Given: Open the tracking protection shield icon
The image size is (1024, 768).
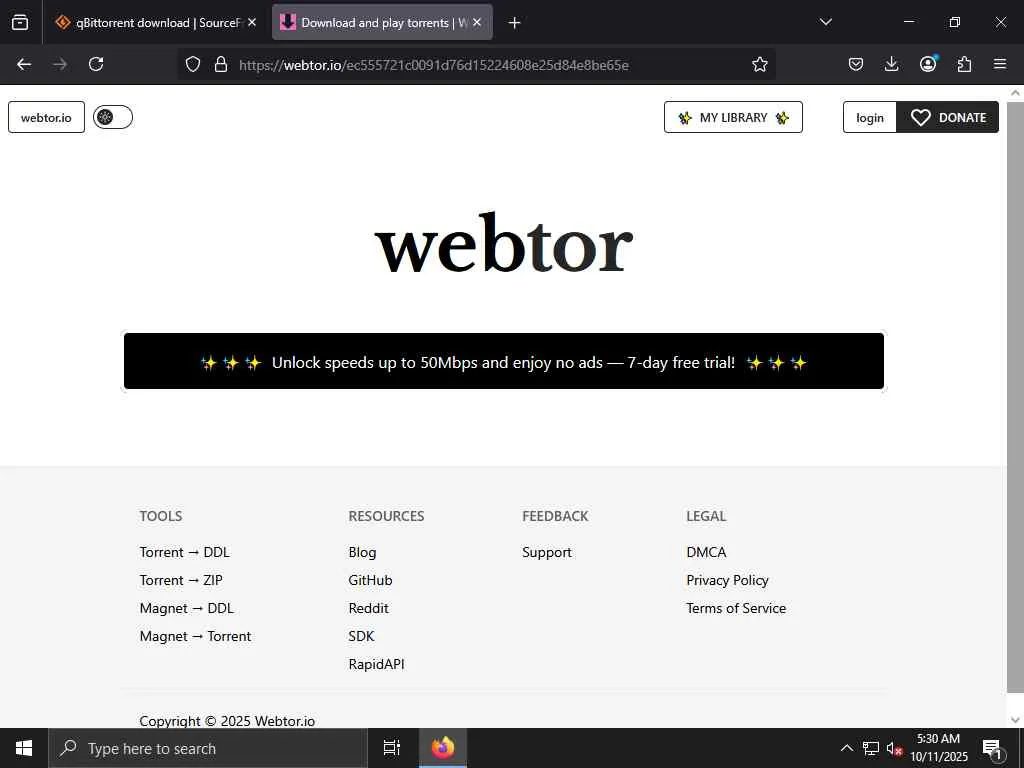Looking at the screenshot, I should pyautogui.click(x=193, y=64).
